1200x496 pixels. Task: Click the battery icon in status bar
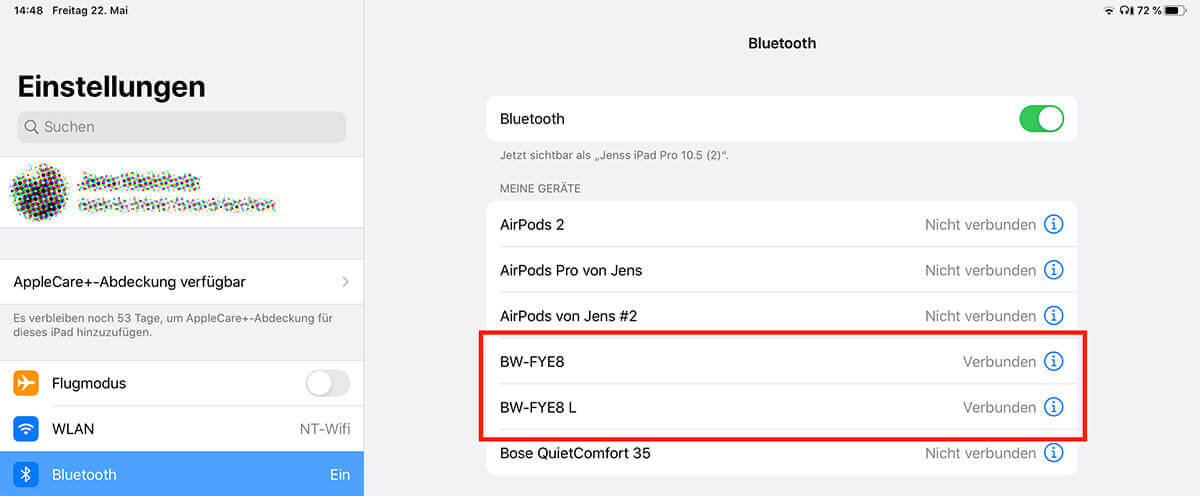[1175, 10]
